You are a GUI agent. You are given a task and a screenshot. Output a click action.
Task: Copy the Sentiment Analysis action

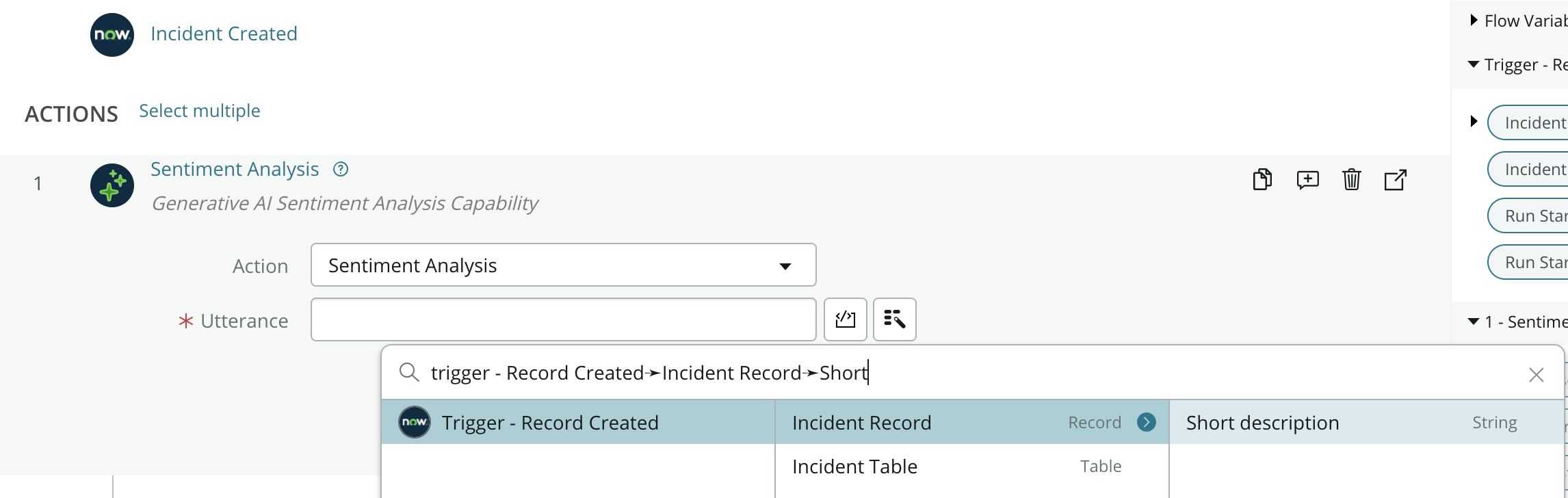pyautogui.click(x=1262, y=180)
